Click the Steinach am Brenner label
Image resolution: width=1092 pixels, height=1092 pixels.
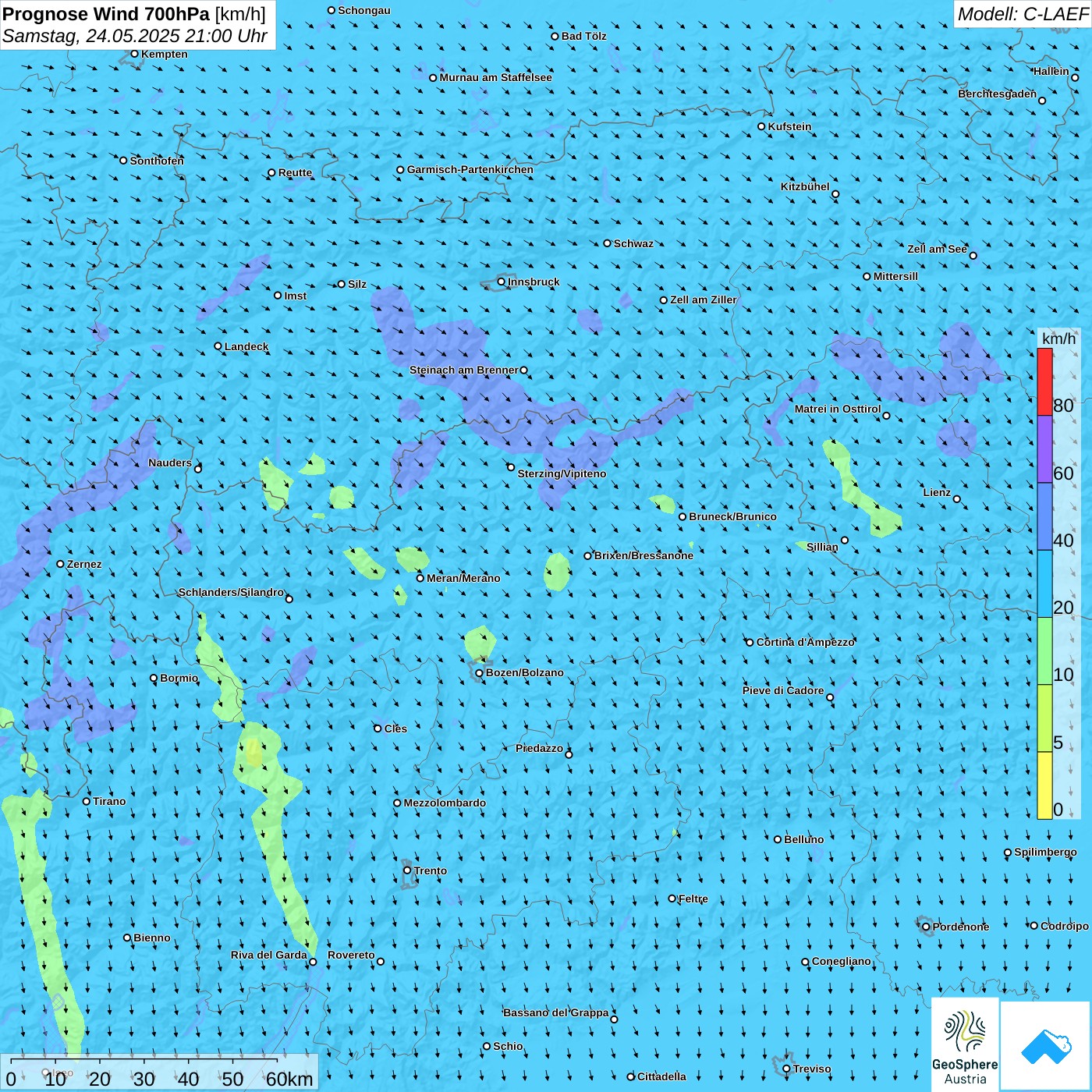click(464, 370)
